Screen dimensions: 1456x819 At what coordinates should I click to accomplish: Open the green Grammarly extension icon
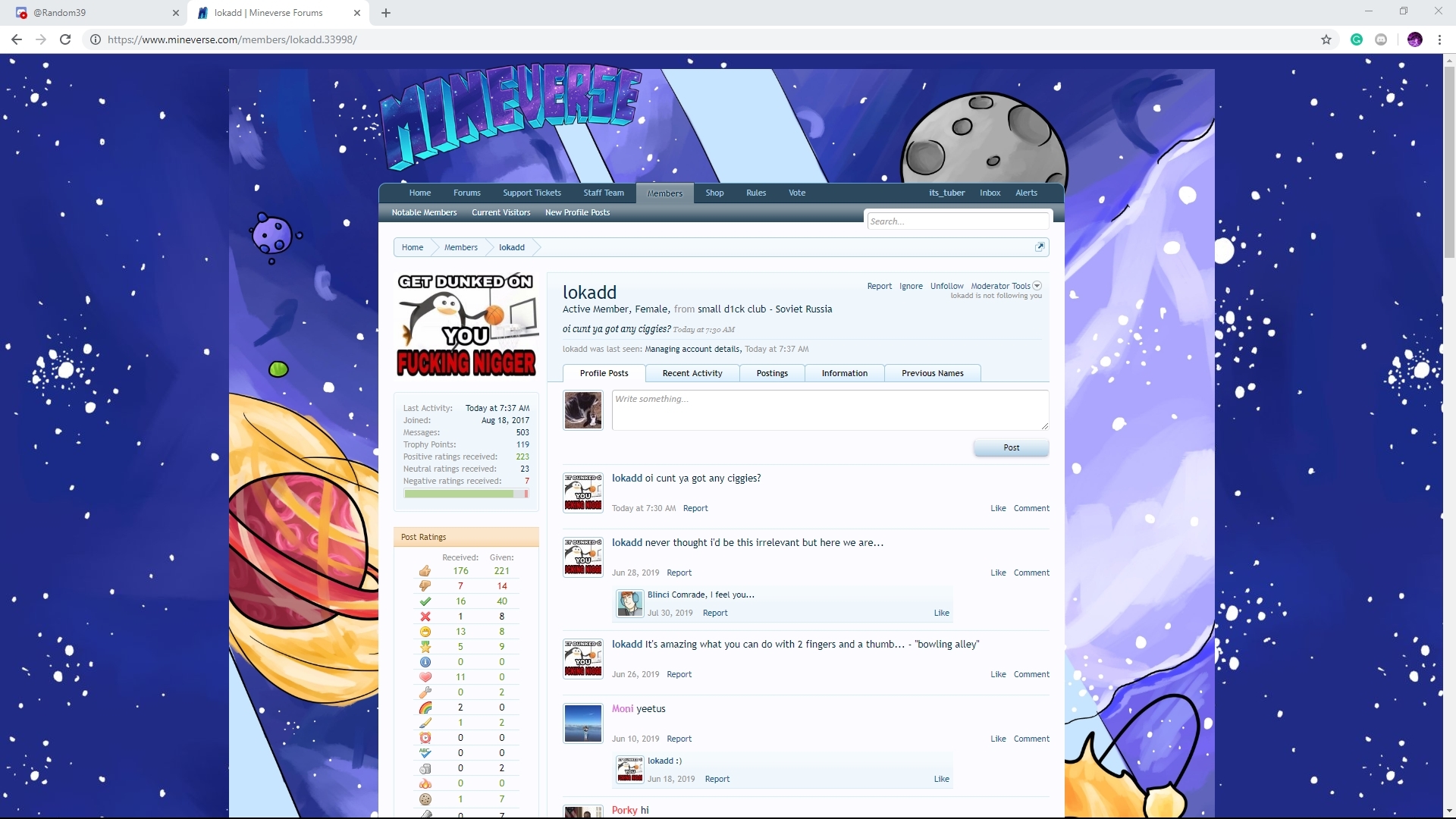click(1357, 39)
